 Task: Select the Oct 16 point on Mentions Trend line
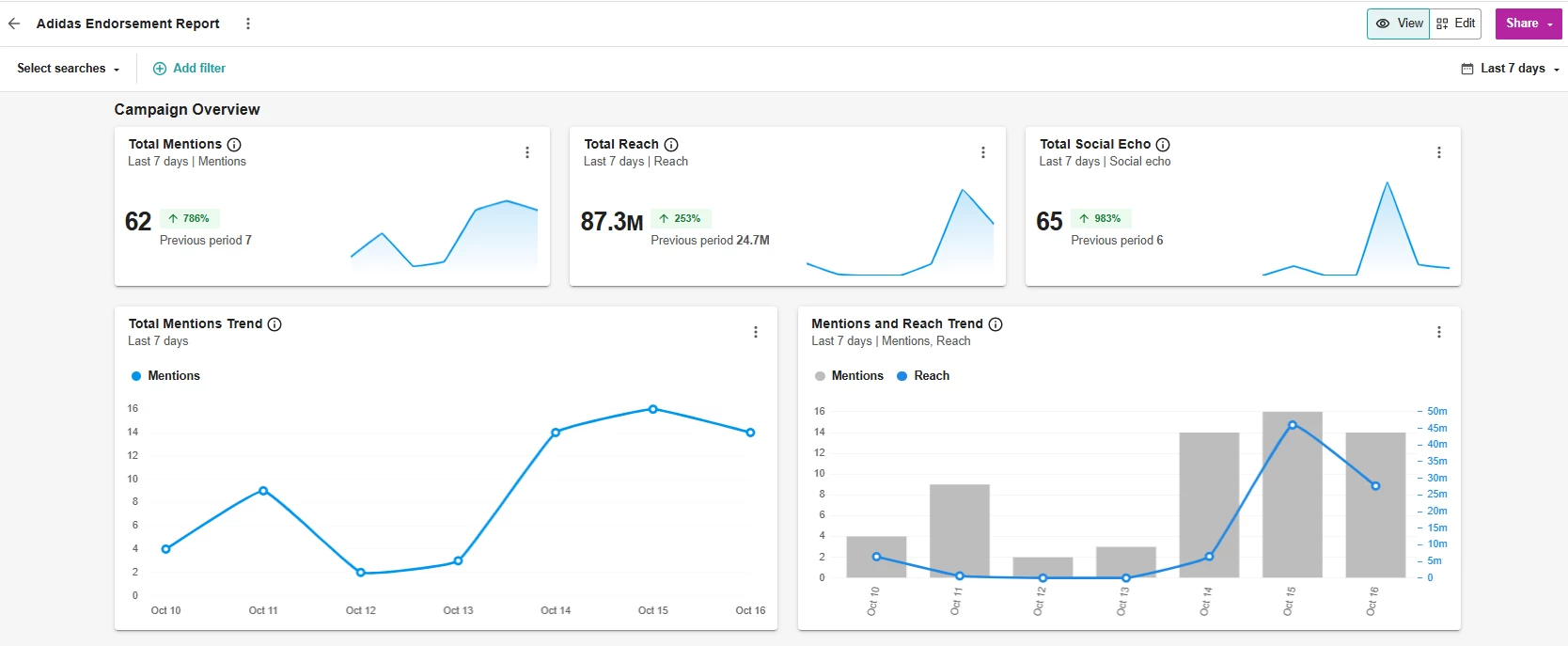pos(750,433)
